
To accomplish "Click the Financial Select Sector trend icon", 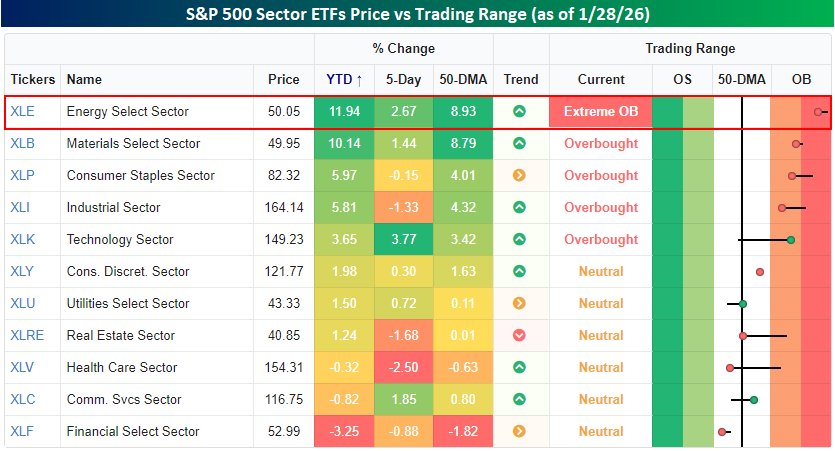I will [520, 432].
